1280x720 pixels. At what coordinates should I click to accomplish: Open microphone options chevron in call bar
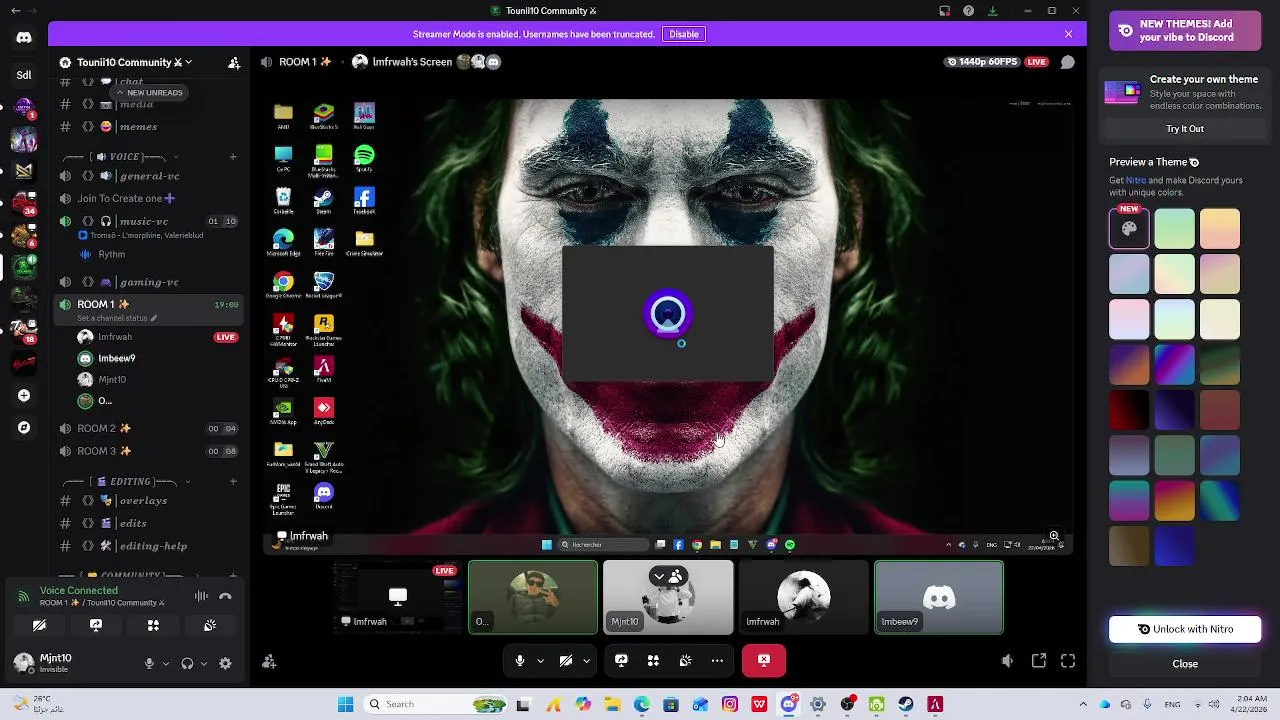pos(541,660)
